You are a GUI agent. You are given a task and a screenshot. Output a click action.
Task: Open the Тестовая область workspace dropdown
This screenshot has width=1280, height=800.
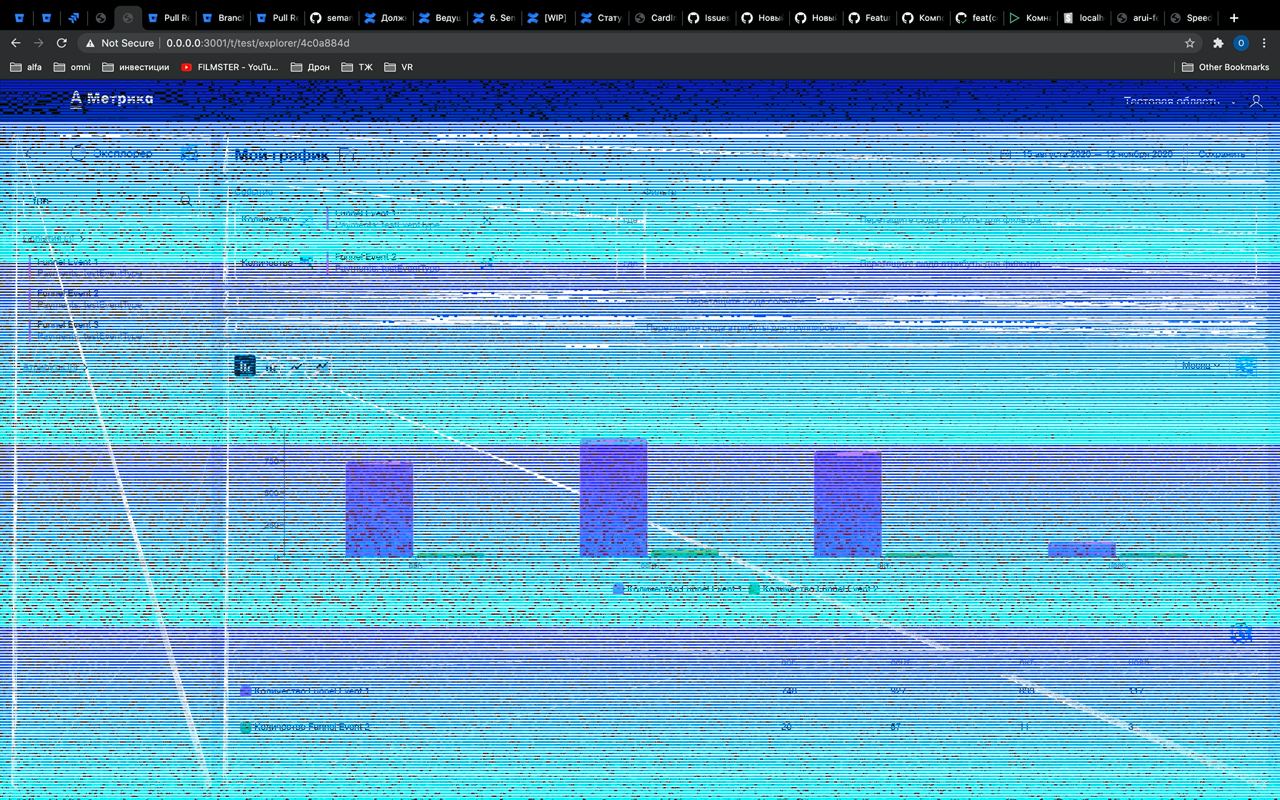click(1179, 101)
